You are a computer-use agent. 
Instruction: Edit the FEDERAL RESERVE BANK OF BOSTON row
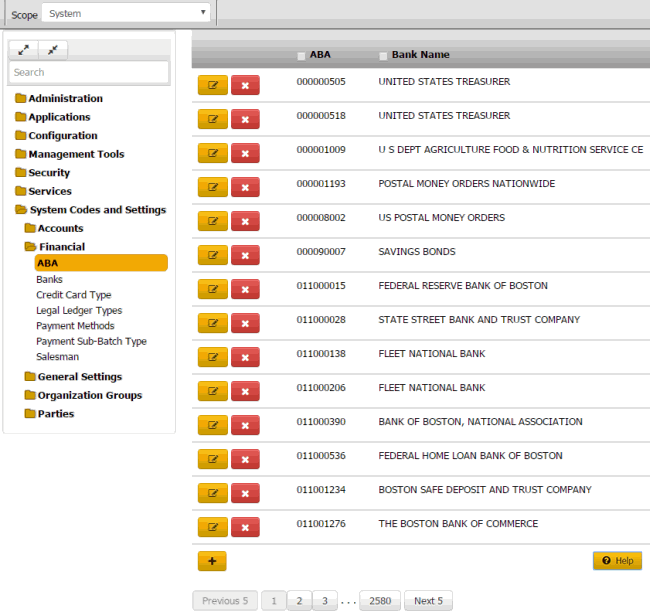[x=212, y=289]
